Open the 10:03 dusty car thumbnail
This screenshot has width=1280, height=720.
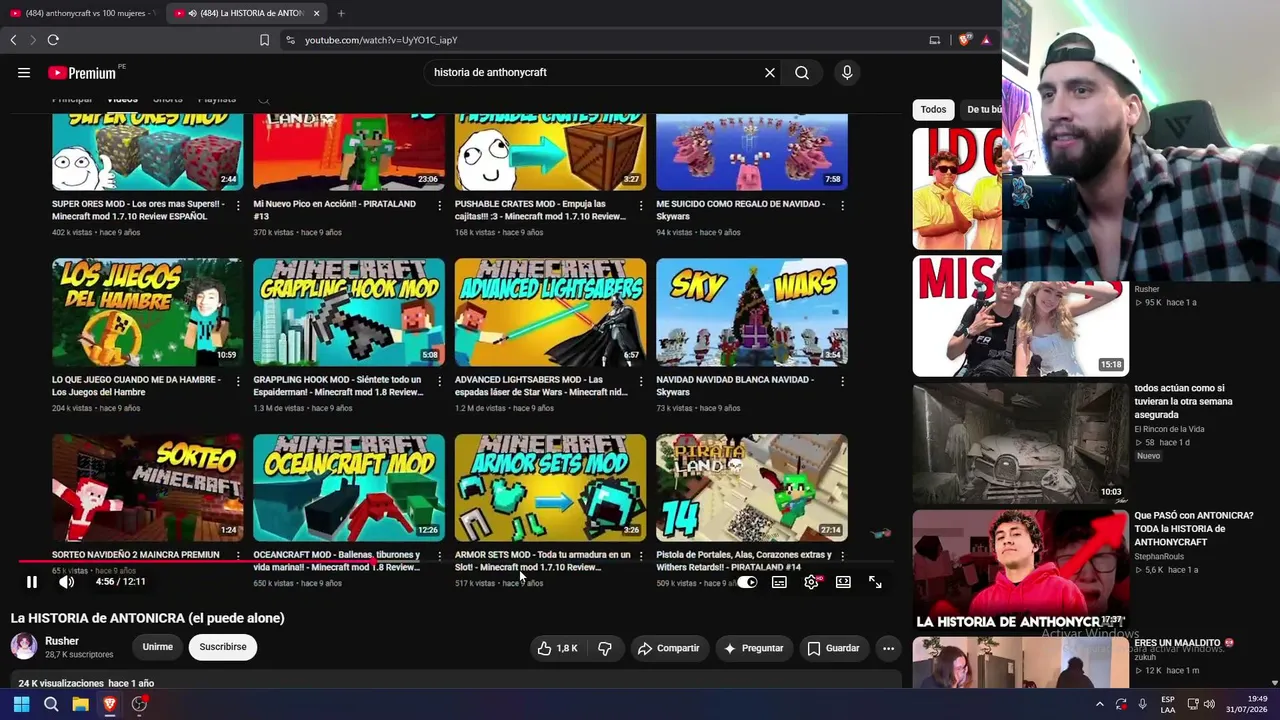[1020, 443]
